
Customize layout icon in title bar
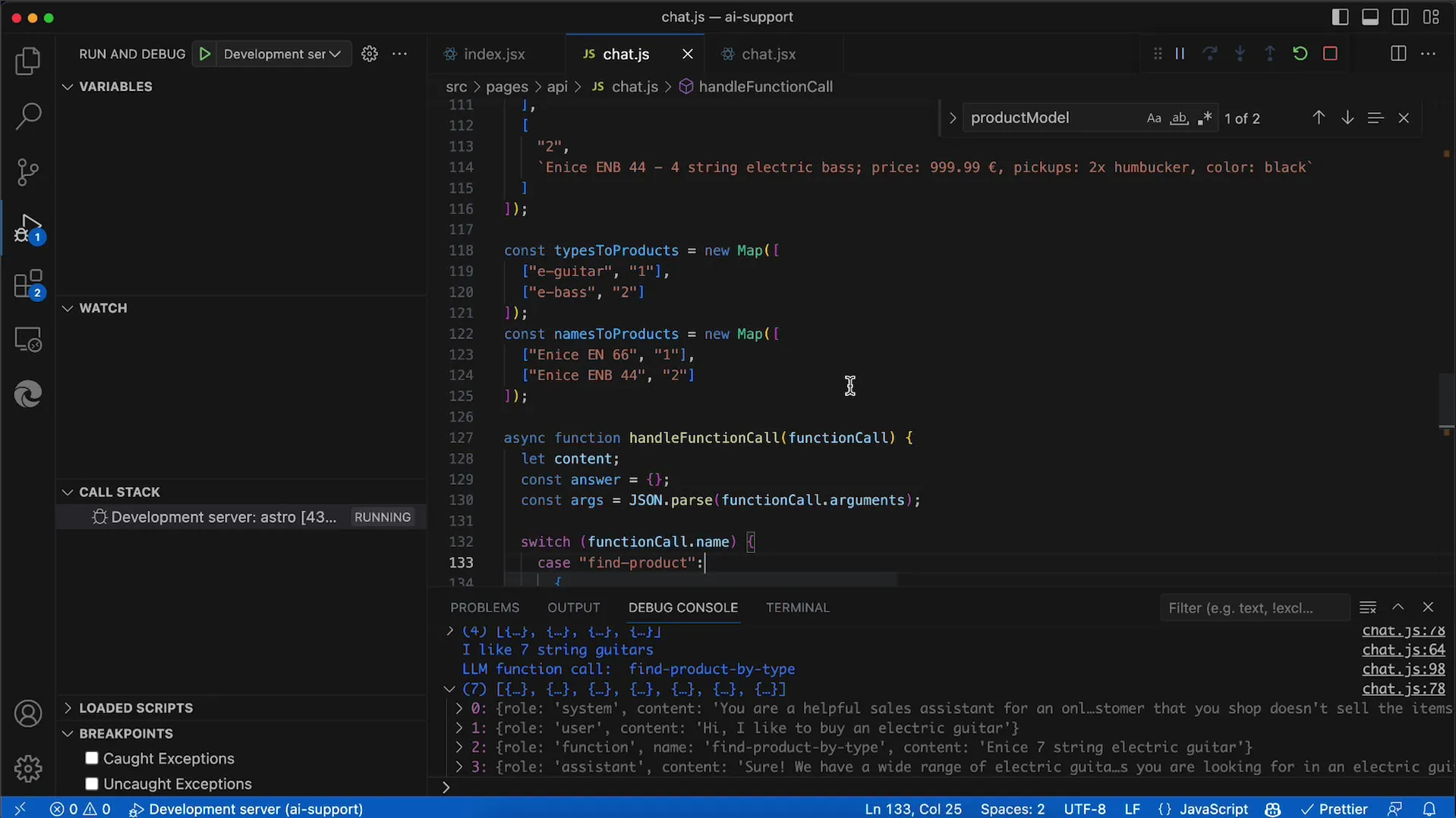[x=1431, y=17]
